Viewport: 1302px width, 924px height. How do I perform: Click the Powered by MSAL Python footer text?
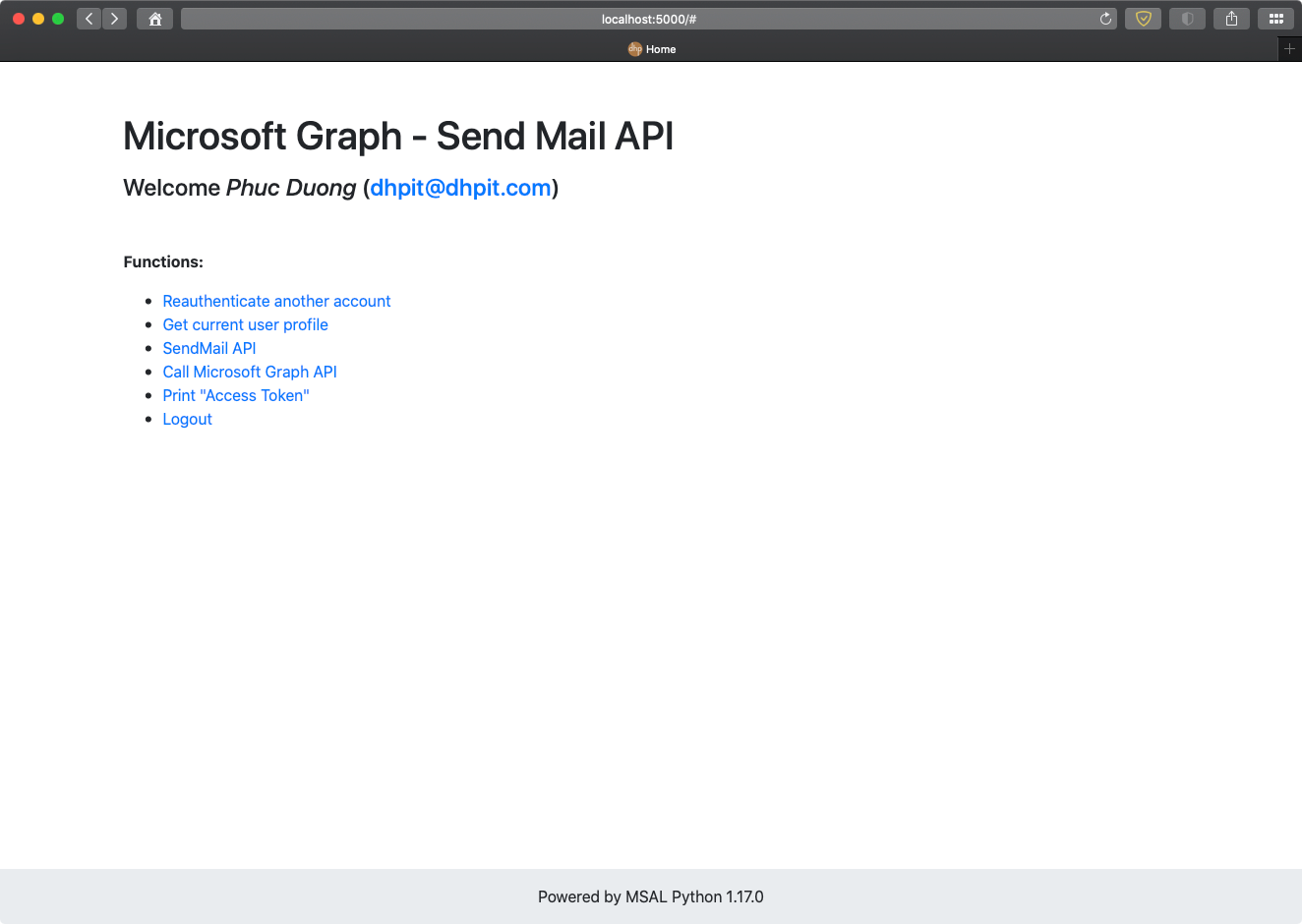pyautogui.click(x=651, y=896)
